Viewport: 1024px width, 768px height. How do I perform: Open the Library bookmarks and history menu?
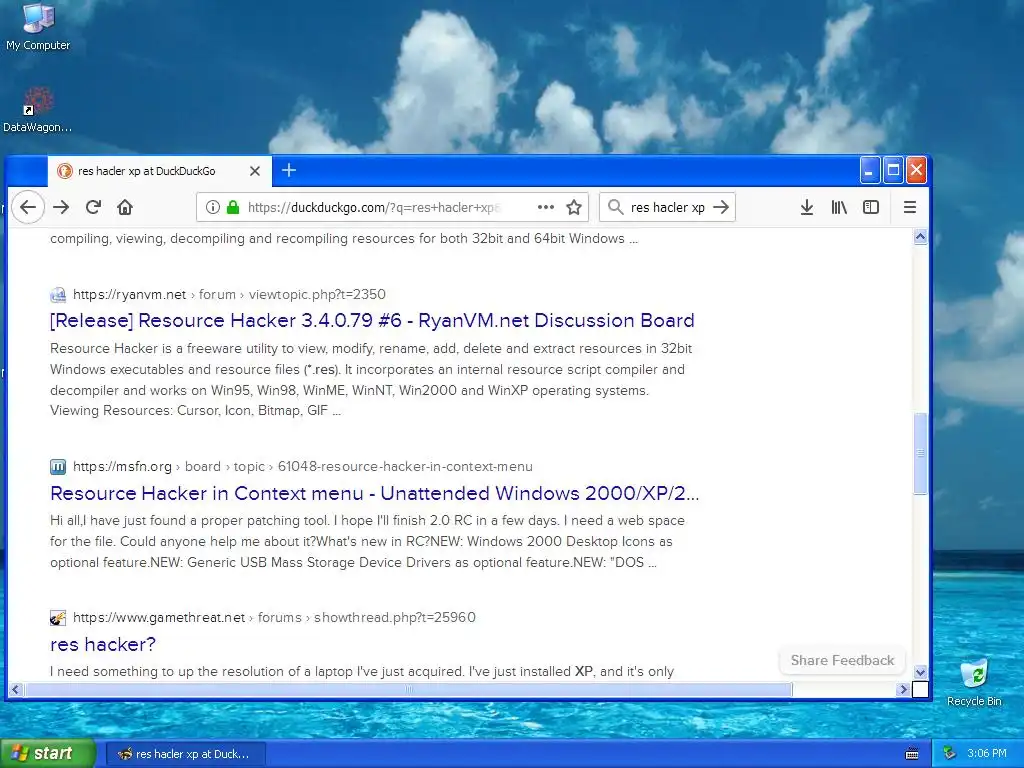pyautogui.click(x=839, y=207)
